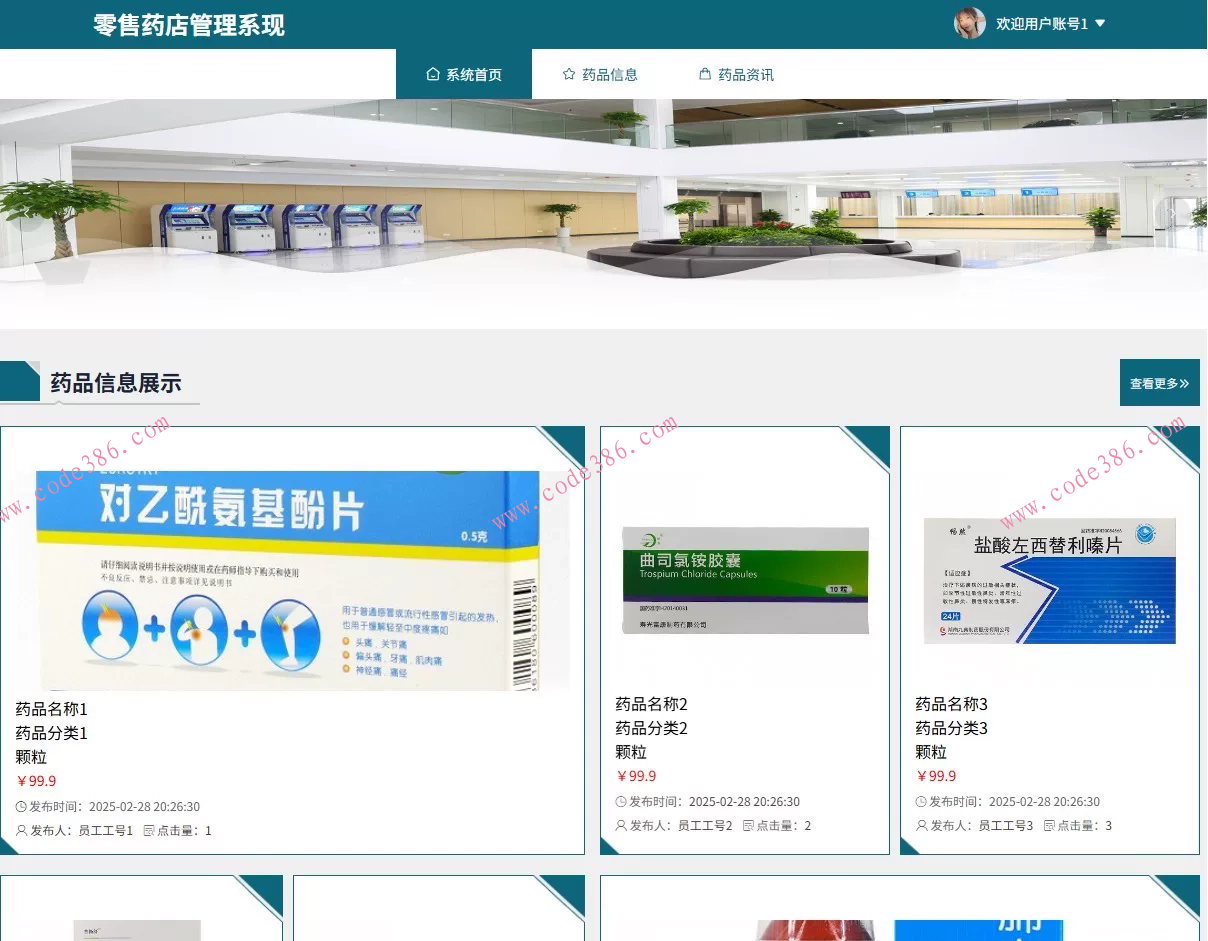Click the house icon beside 系统首页
Screen dimensions: 1208x941
tap(433, 73)
